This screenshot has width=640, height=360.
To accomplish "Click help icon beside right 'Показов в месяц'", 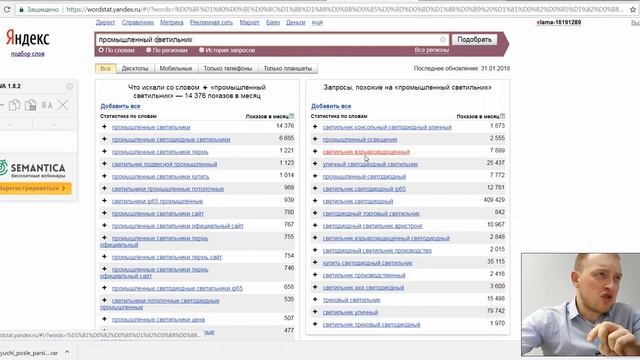I will (502, 116).
